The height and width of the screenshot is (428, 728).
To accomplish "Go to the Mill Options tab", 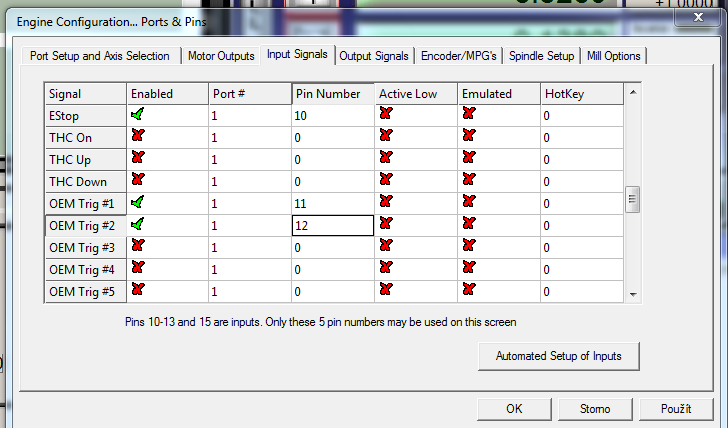I will 613,56.
